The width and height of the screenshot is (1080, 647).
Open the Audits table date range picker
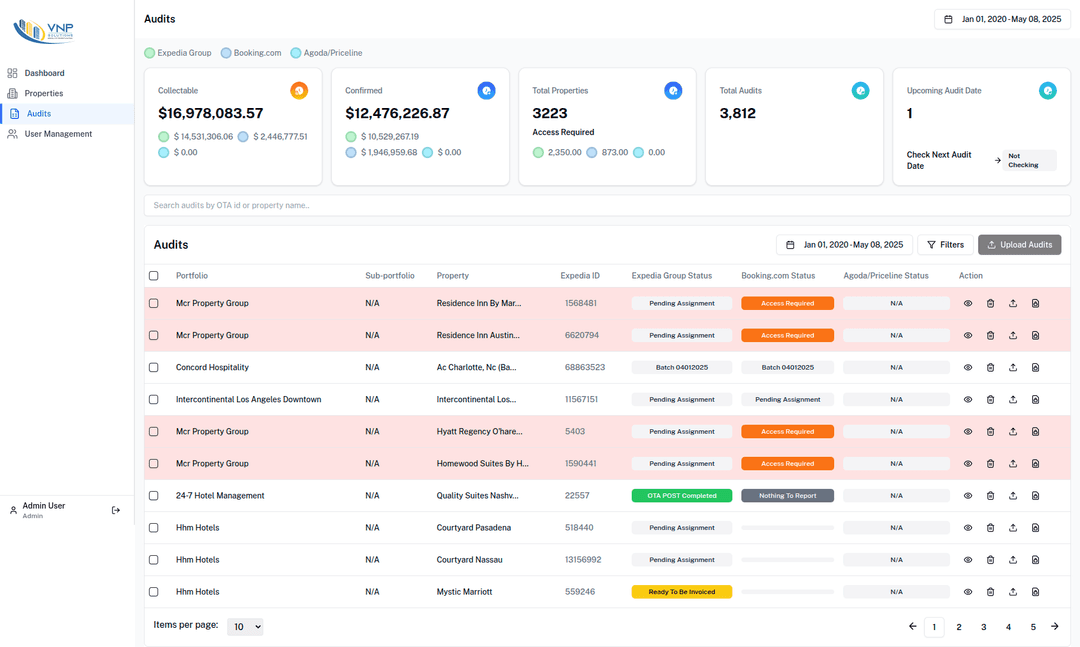pos(844,245)
